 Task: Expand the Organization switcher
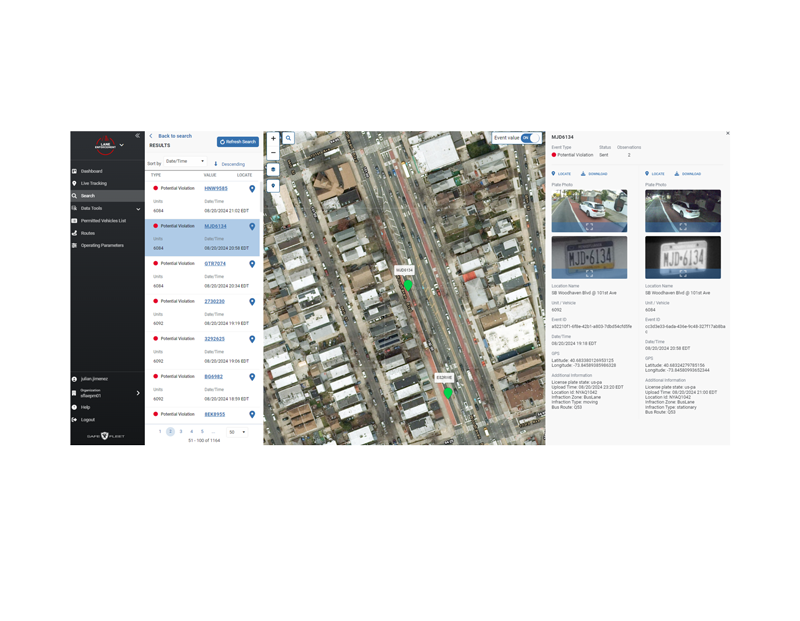pyautogui.click(x=138, y=393)
